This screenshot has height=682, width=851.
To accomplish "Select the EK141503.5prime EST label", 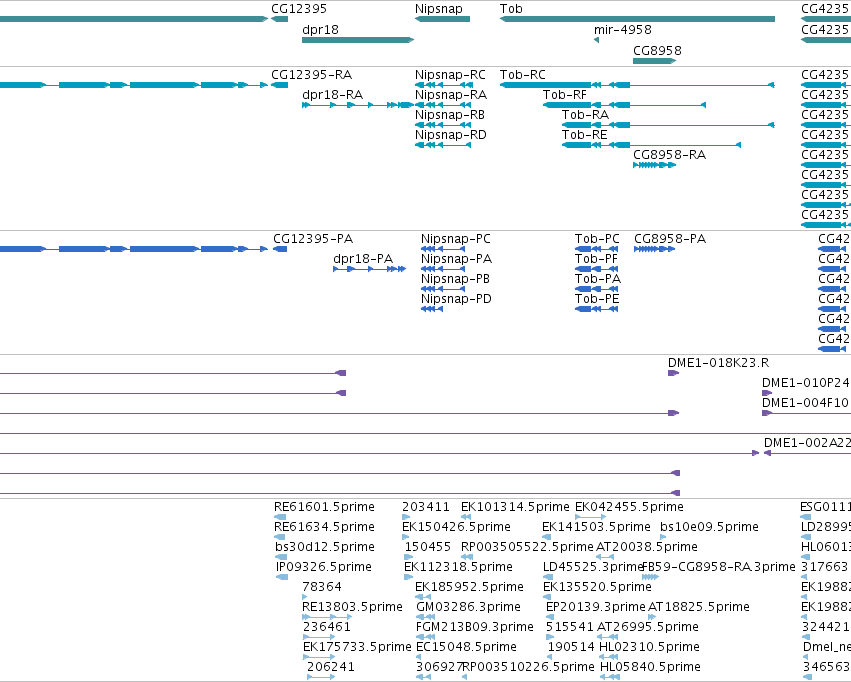I will (x=596, y=527).
